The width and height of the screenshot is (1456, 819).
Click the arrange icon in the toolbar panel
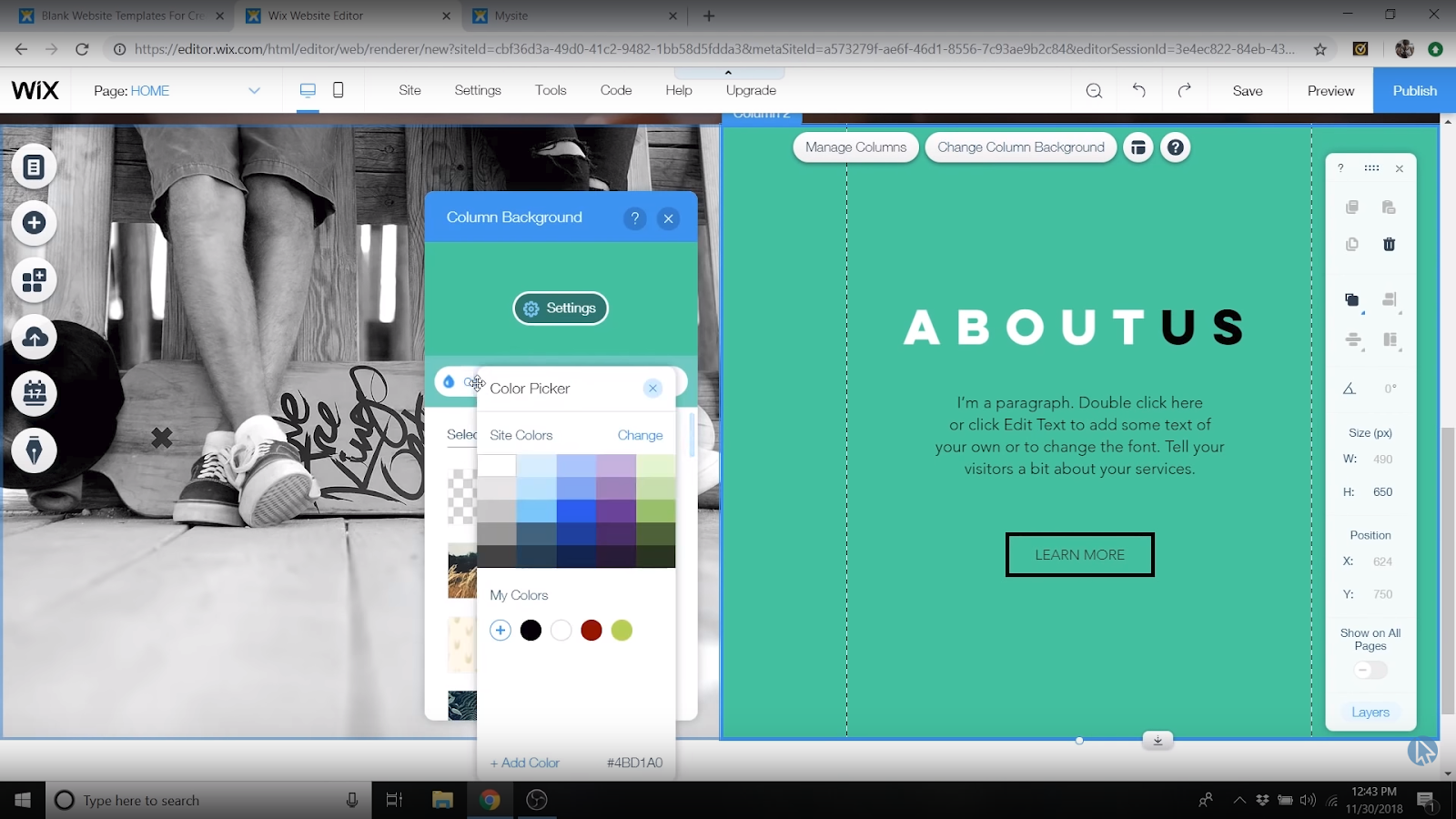(x=1352, y=300)
